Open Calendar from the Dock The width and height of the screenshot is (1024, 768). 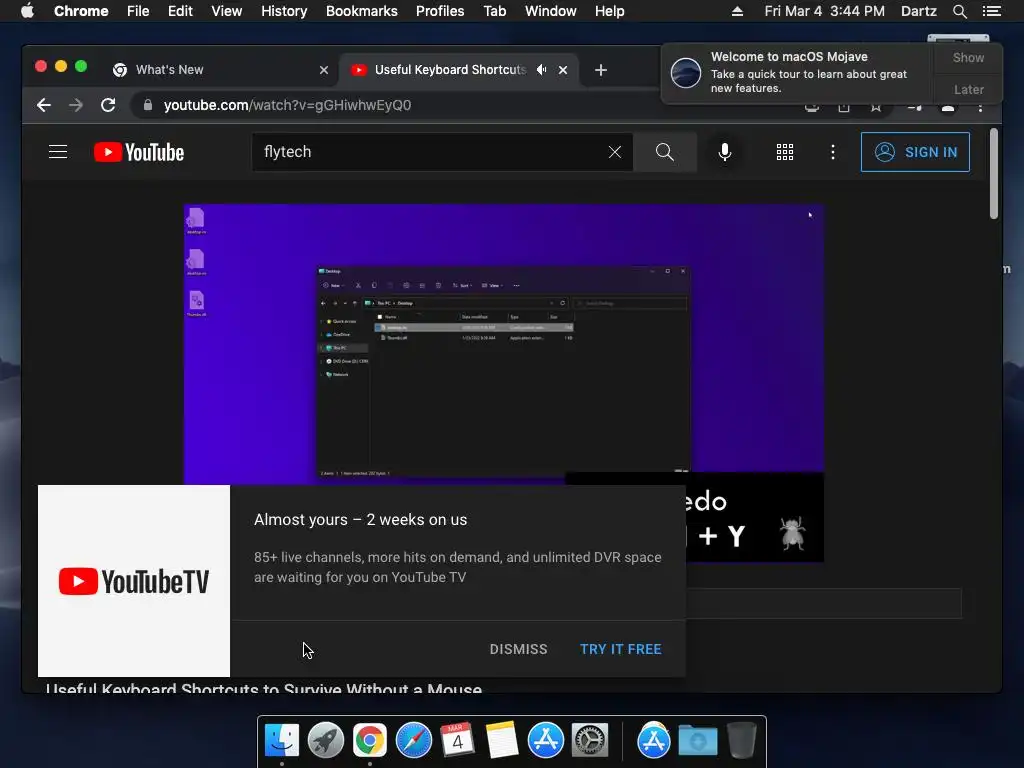[x=457, y=741]
